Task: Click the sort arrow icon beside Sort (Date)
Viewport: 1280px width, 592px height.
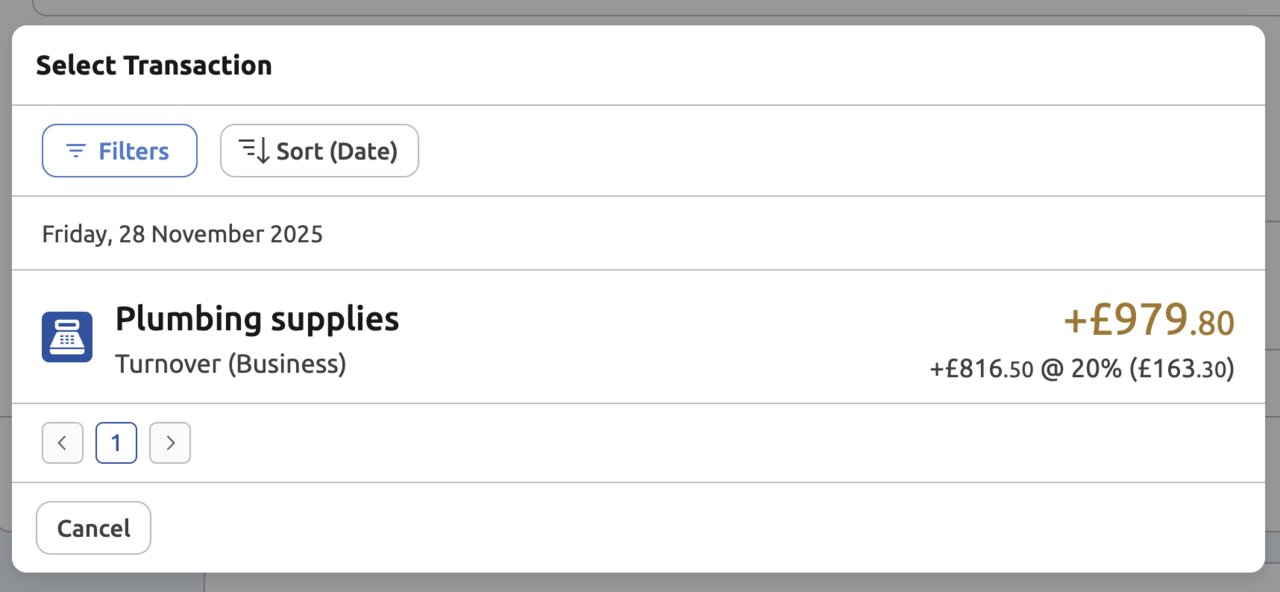Action: click(x=253, y=150)
